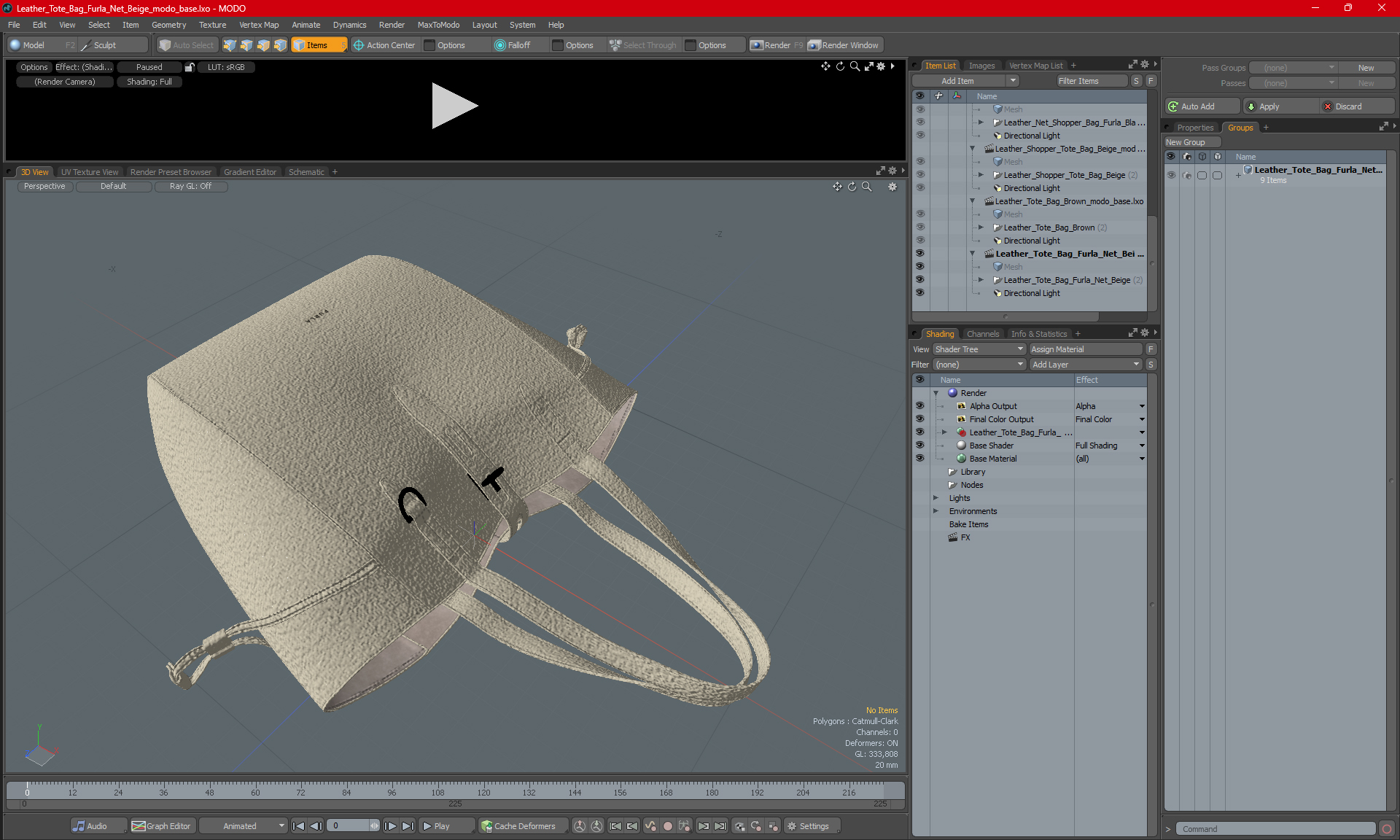Open Add Item dropdown
1400x840 pixels.
point(966,81)
